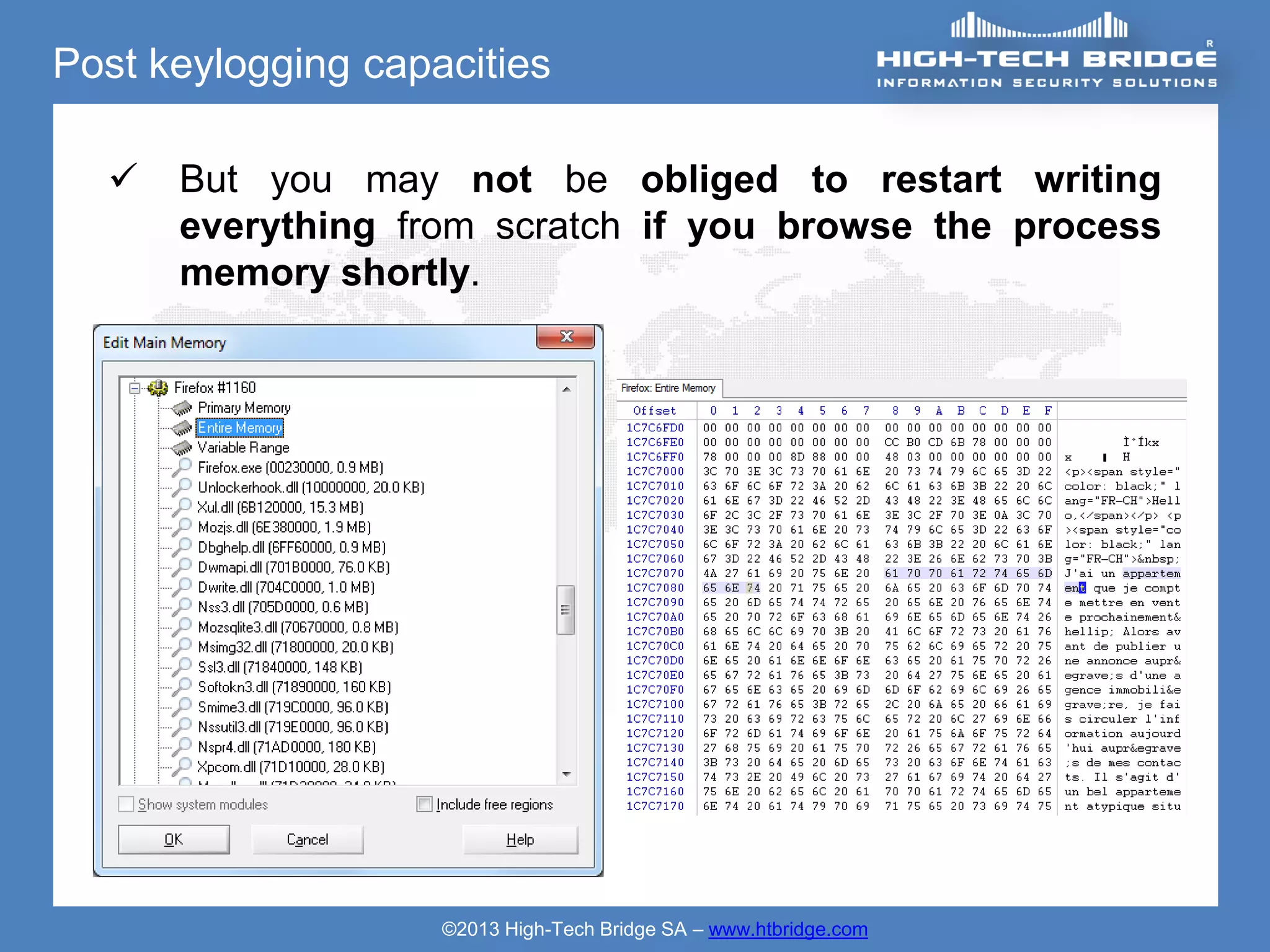Select Dwrite.dll (704C0000, 1.0 MB) entry

point(286,587)
